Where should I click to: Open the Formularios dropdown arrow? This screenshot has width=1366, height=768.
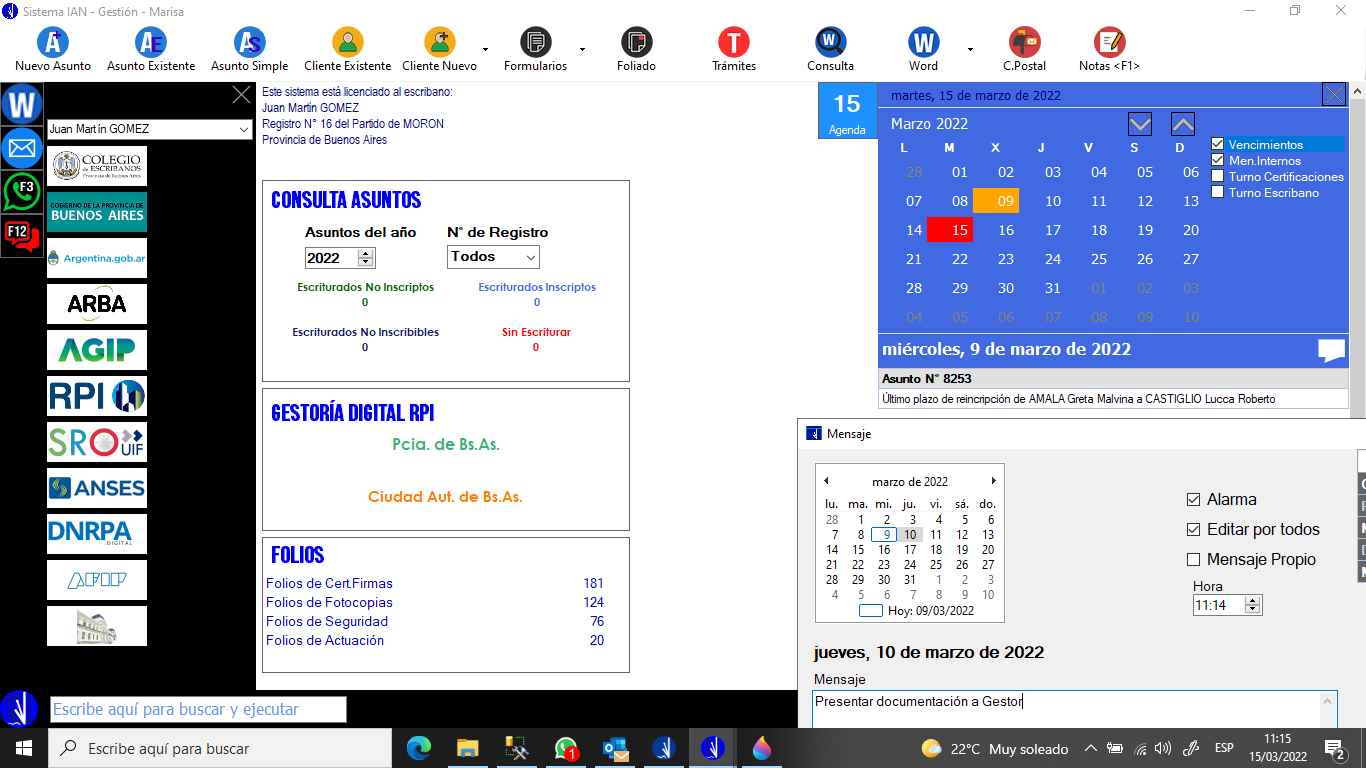click(x=582, y=48)
